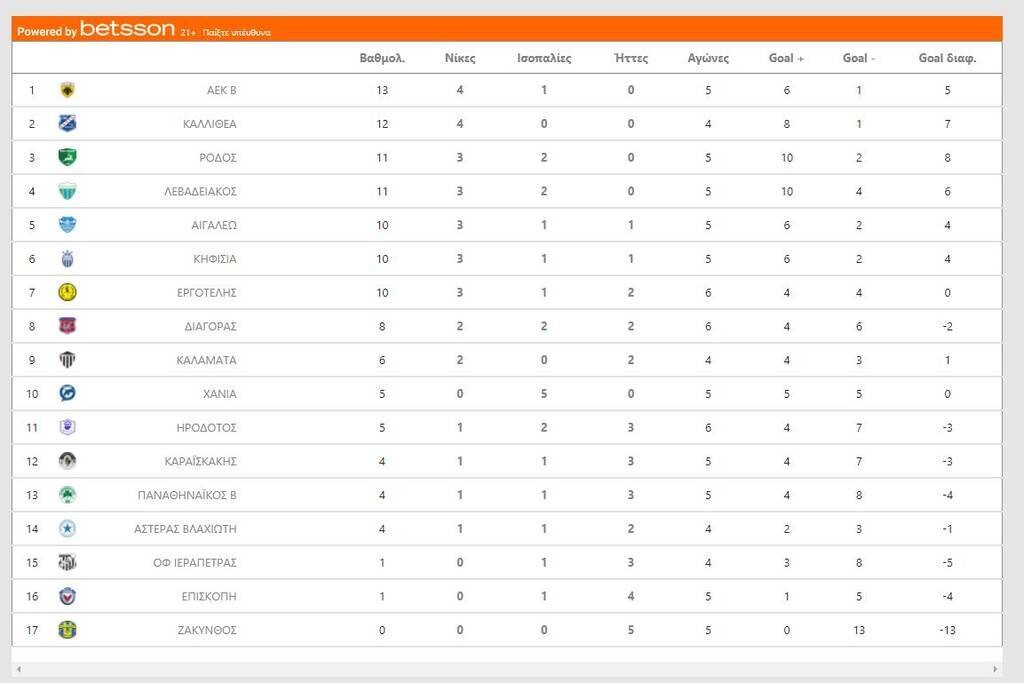The height and width of the screenshot is (683, 1024).
Task: Click the ΚΑΛΑΜΑΤΑ striped crest icon
Action: pyautogui.click(x=67, y=360)
